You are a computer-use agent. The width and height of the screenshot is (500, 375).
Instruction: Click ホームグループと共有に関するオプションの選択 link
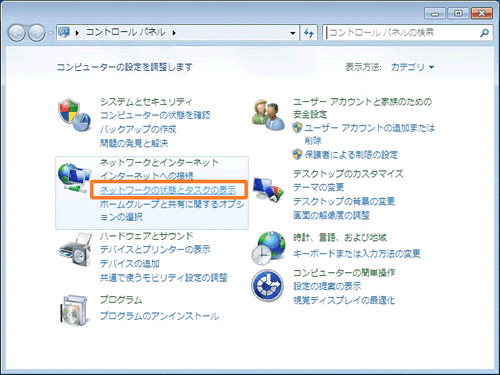click(172, 210)
